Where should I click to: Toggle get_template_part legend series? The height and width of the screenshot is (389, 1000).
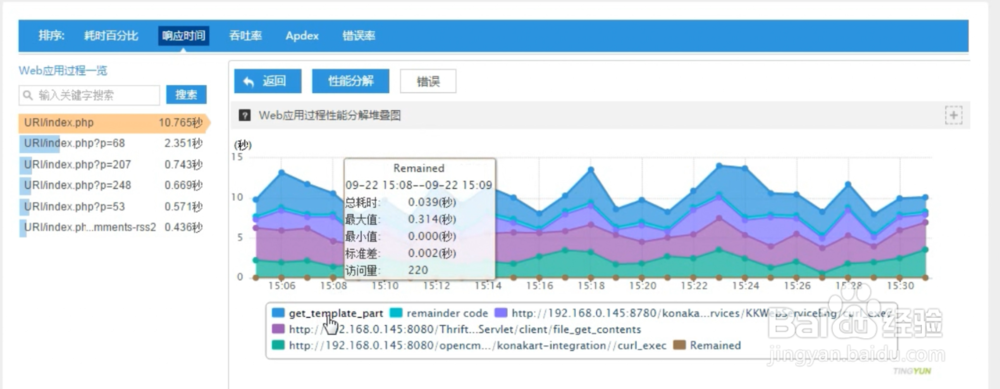(x=328, y=313)
